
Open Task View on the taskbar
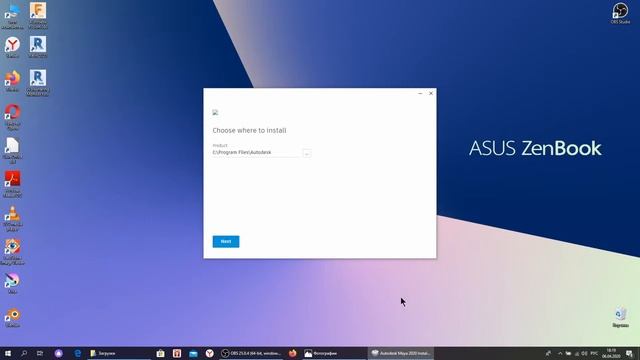[x=40, y=353]
